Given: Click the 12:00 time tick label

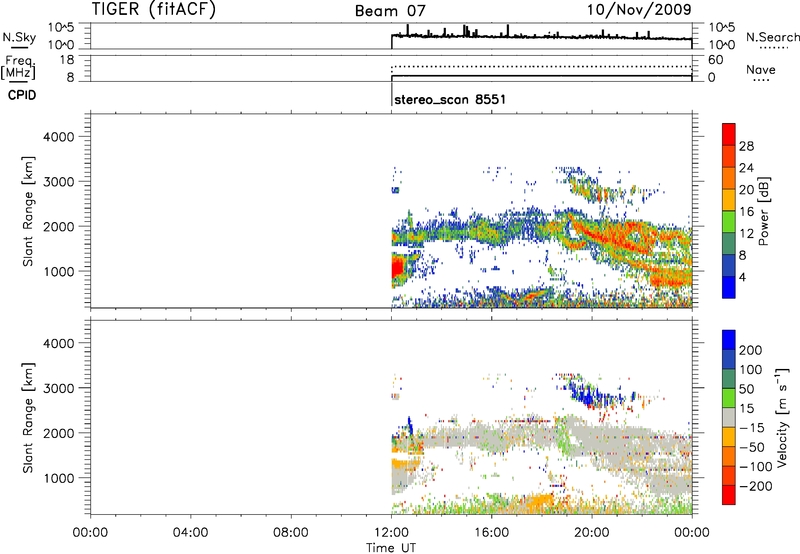Looking at the screenshot, I should [391, 533].
